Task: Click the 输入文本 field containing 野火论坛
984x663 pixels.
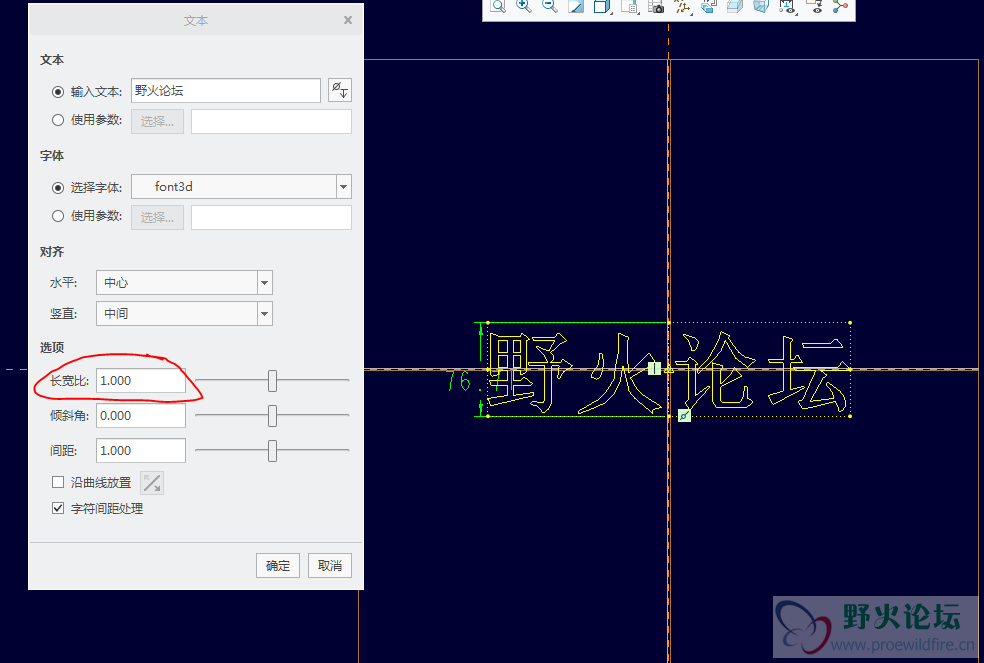Action: point(226,90)
